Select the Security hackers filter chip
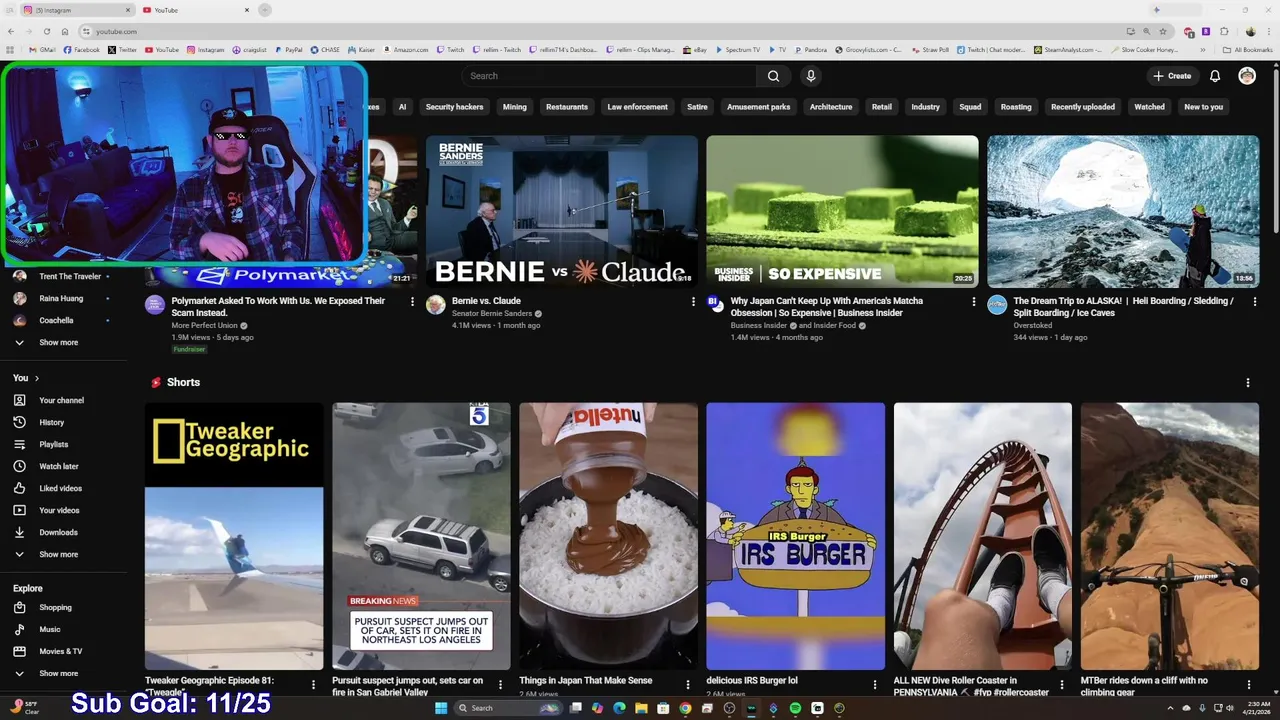Screen dimensions: 1280x720 coord(454,107)
